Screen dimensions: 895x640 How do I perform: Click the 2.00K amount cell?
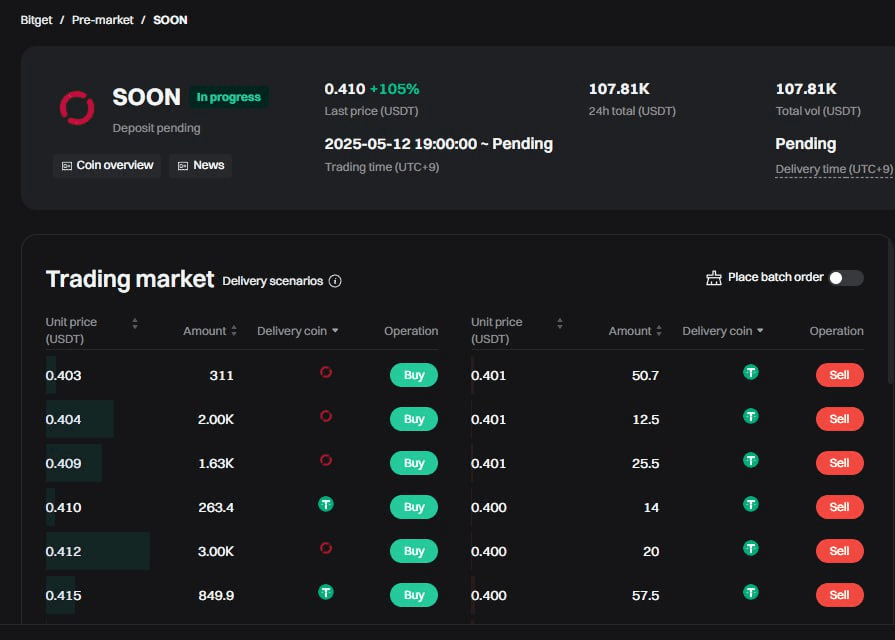pyautogui.click(x=216, y=420)
